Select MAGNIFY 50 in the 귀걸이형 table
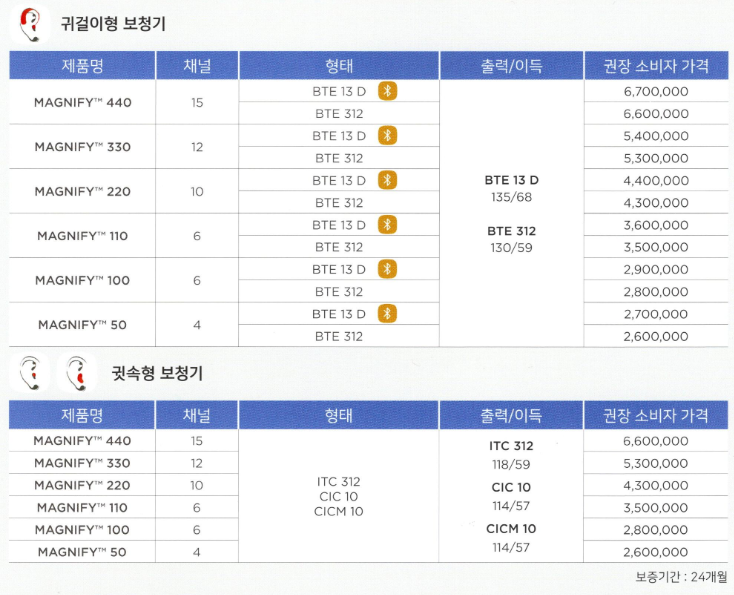 (83, 325)
